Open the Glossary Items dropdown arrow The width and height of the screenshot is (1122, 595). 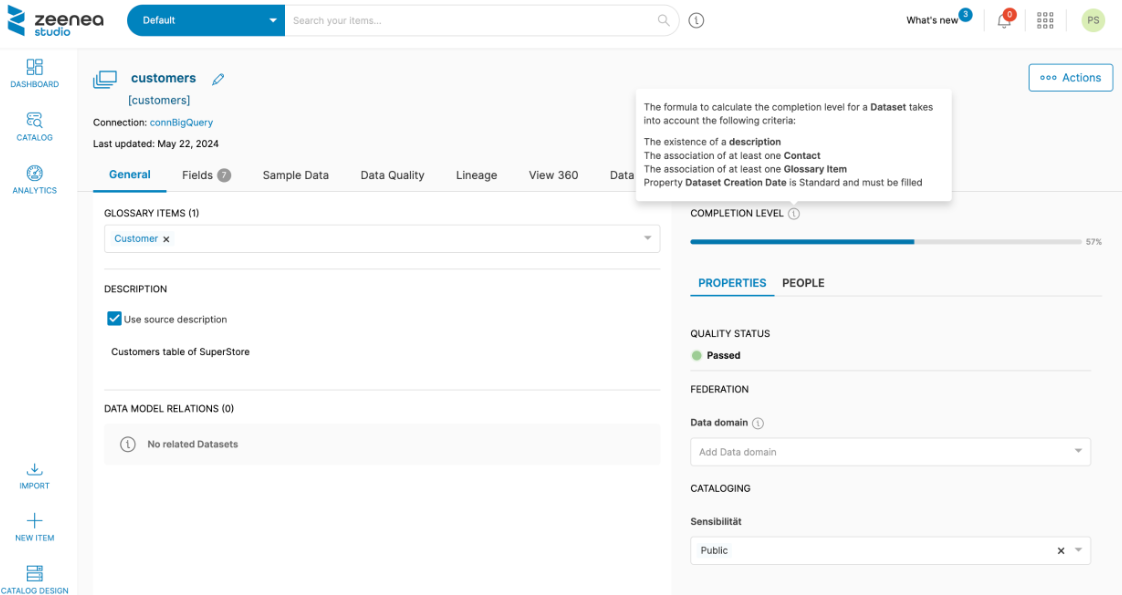[x=647, y=238]
